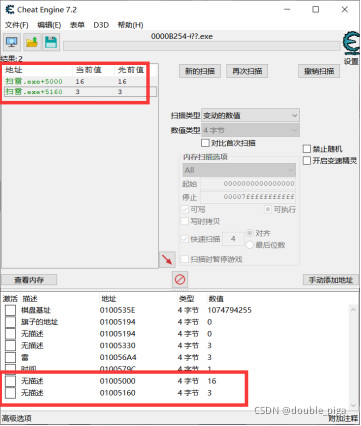Screen dimensions: 361x426
Task: Activate the 旗子的地址 entry checkbox
Action: click(10, 322)
